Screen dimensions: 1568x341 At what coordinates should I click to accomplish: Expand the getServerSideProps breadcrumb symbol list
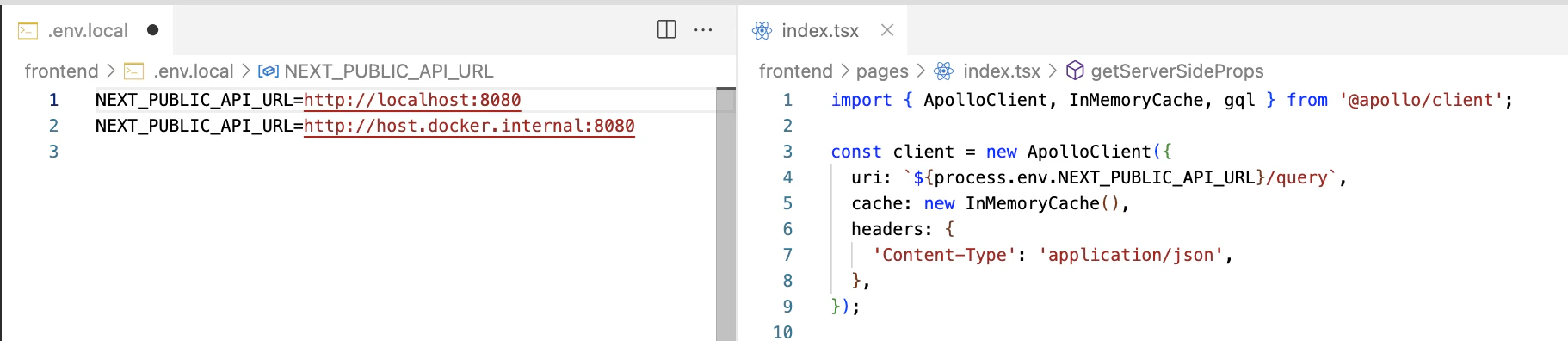pyautogui.click(x=1176, y=71)
